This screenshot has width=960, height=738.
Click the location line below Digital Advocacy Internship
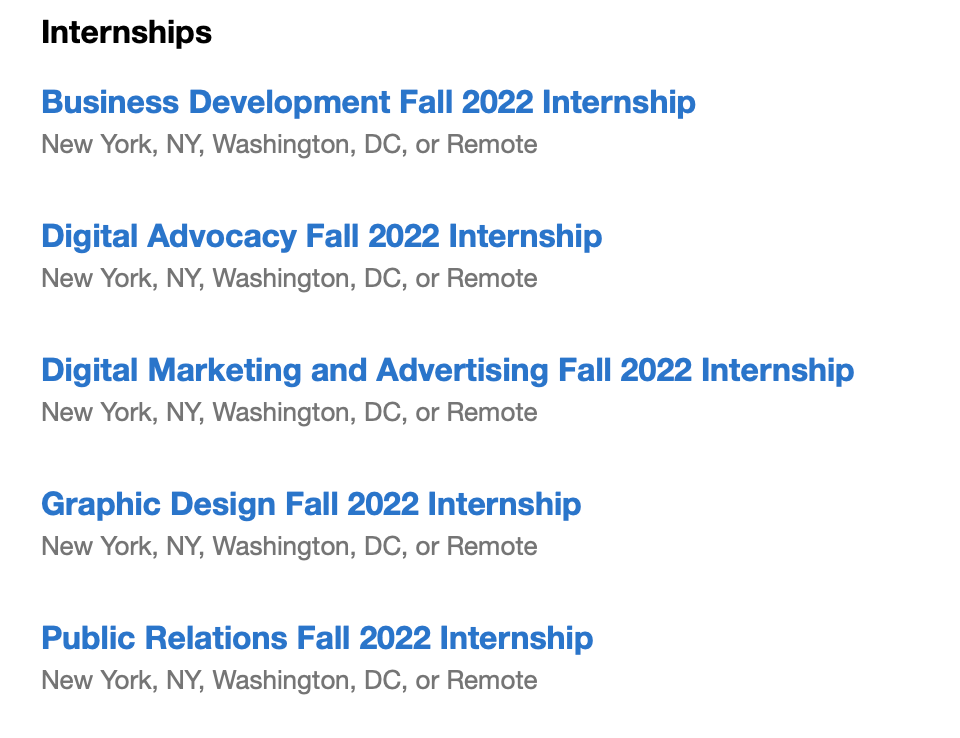(289, 279)
